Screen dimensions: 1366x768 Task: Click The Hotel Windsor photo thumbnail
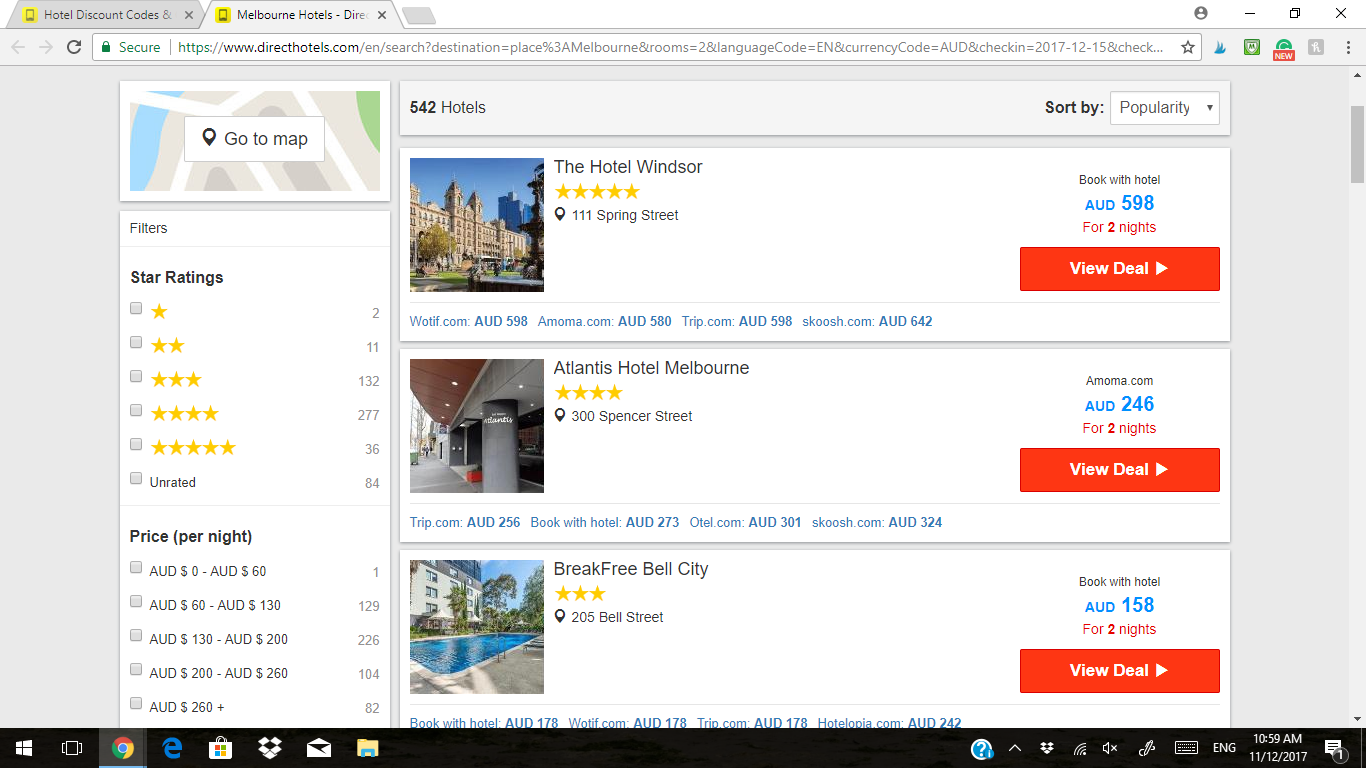point(477,225)
